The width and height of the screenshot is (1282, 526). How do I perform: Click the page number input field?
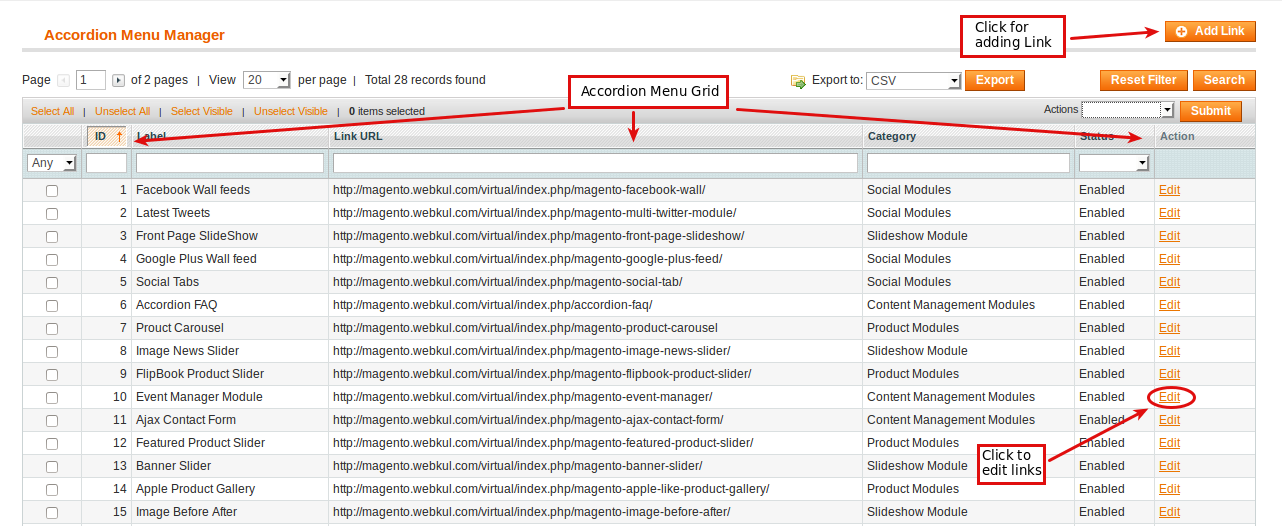coord(90,80)
